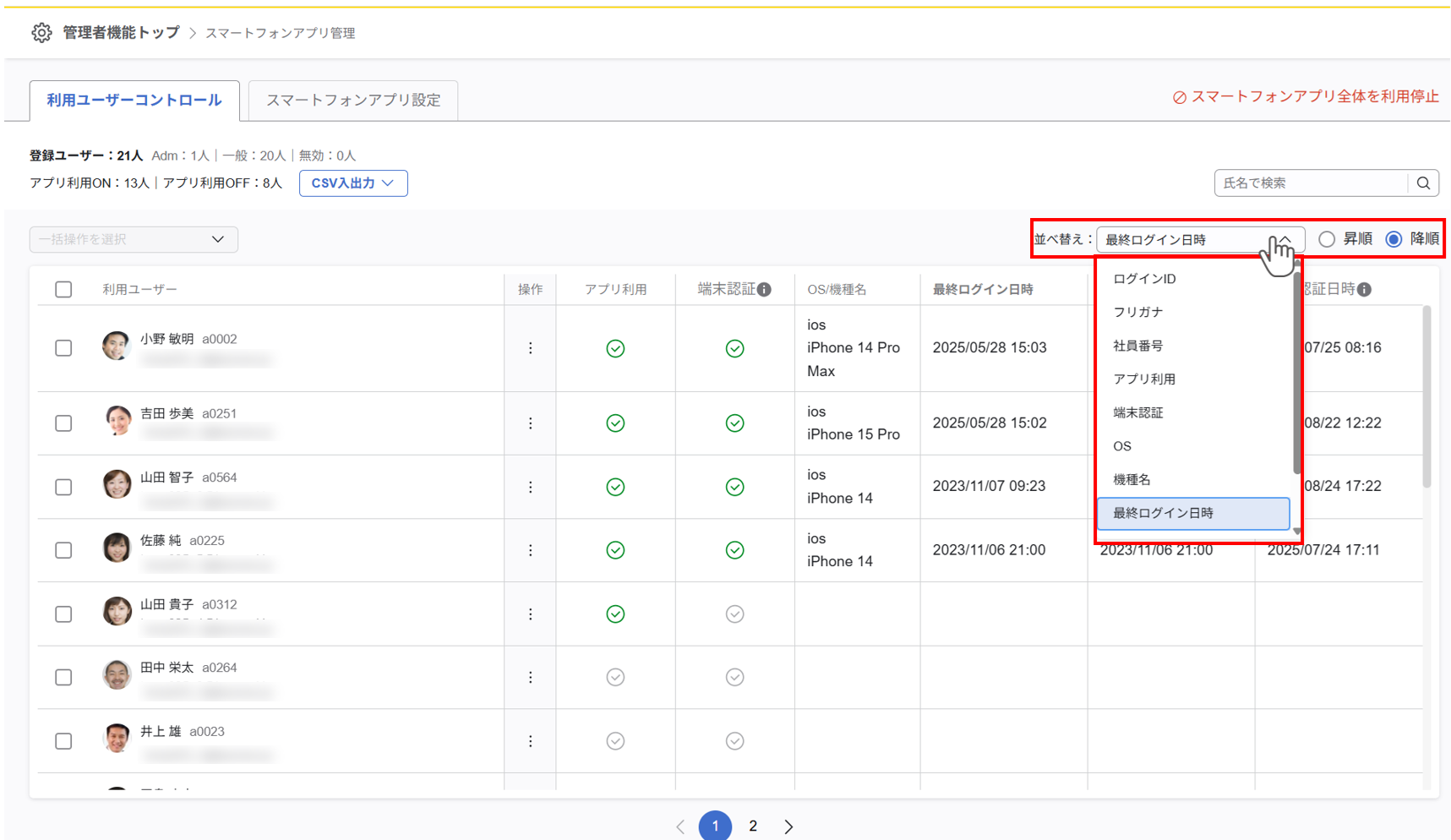Select the 昇順 ascending radio button
This screenshot has width=1451, height=840.
tap(1327, 239)
